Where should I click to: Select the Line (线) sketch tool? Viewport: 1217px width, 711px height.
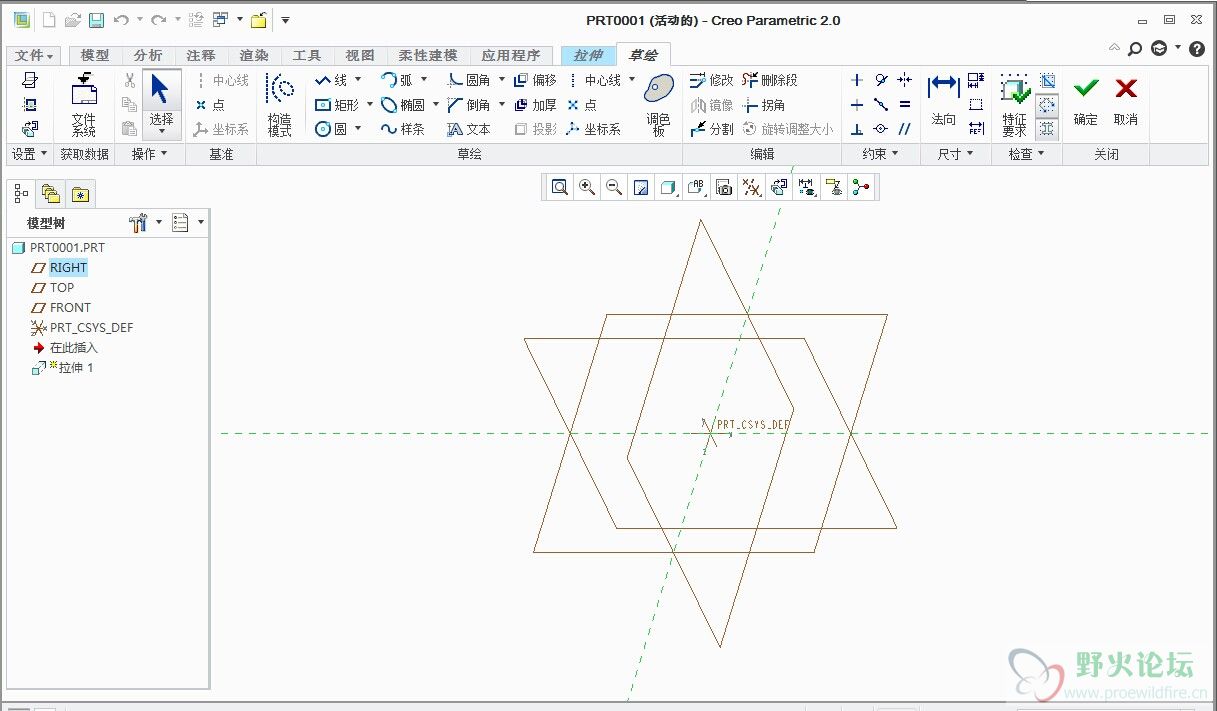(331, 80)
